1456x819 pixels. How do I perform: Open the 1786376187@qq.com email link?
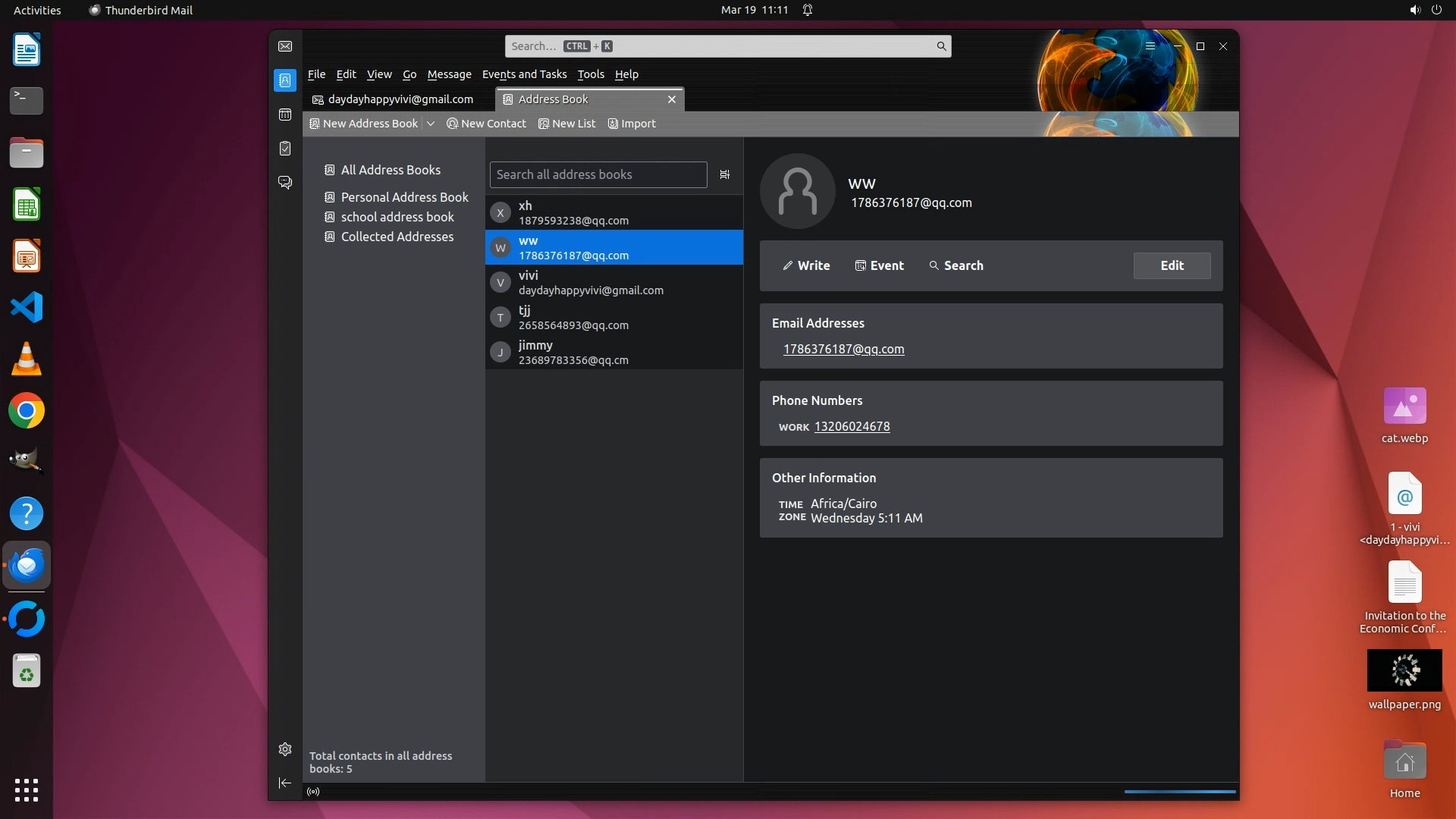point(843,349)
